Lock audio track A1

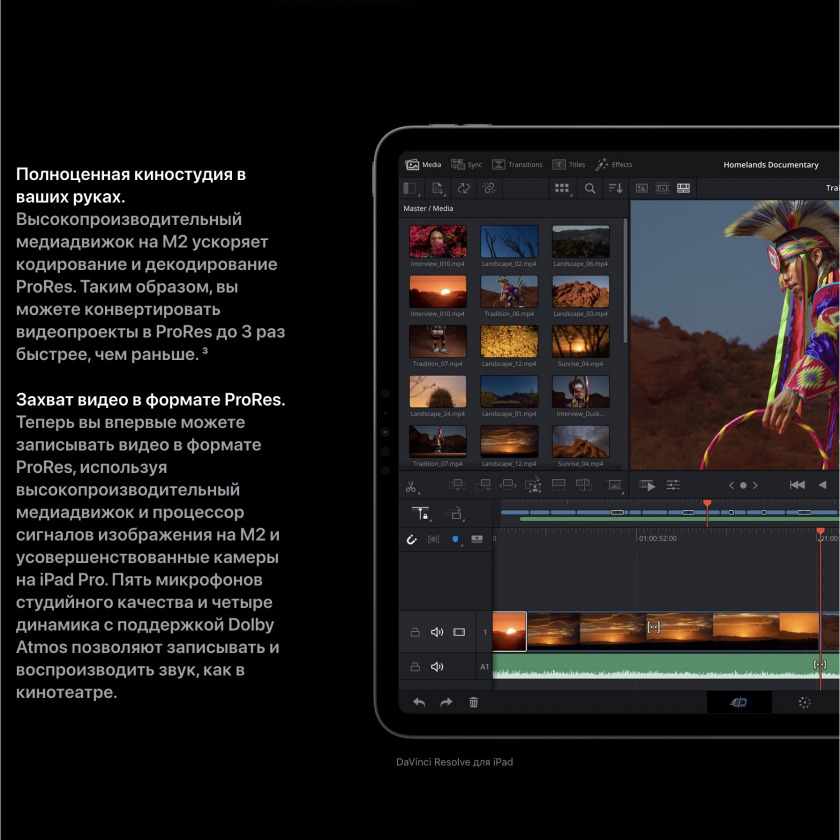coord(415,666)
